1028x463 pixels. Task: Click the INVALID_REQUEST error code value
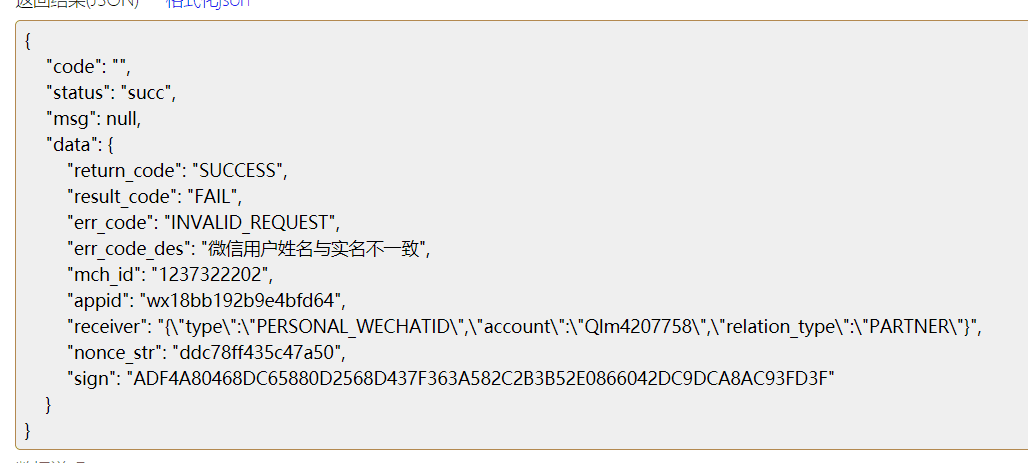(x=264, y=223)
